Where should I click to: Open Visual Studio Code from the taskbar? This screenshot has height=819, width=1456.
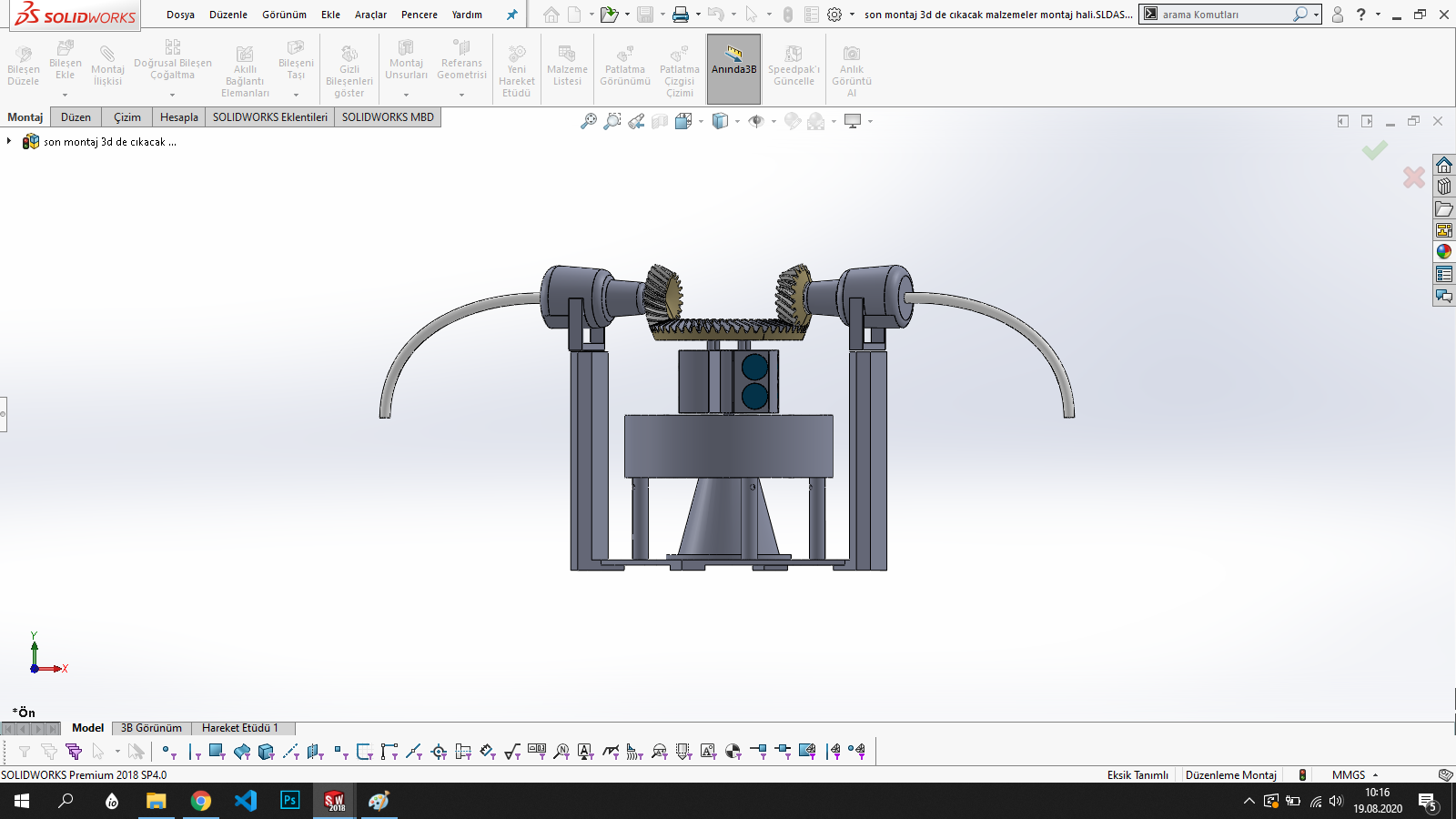(x=246, y=801)
